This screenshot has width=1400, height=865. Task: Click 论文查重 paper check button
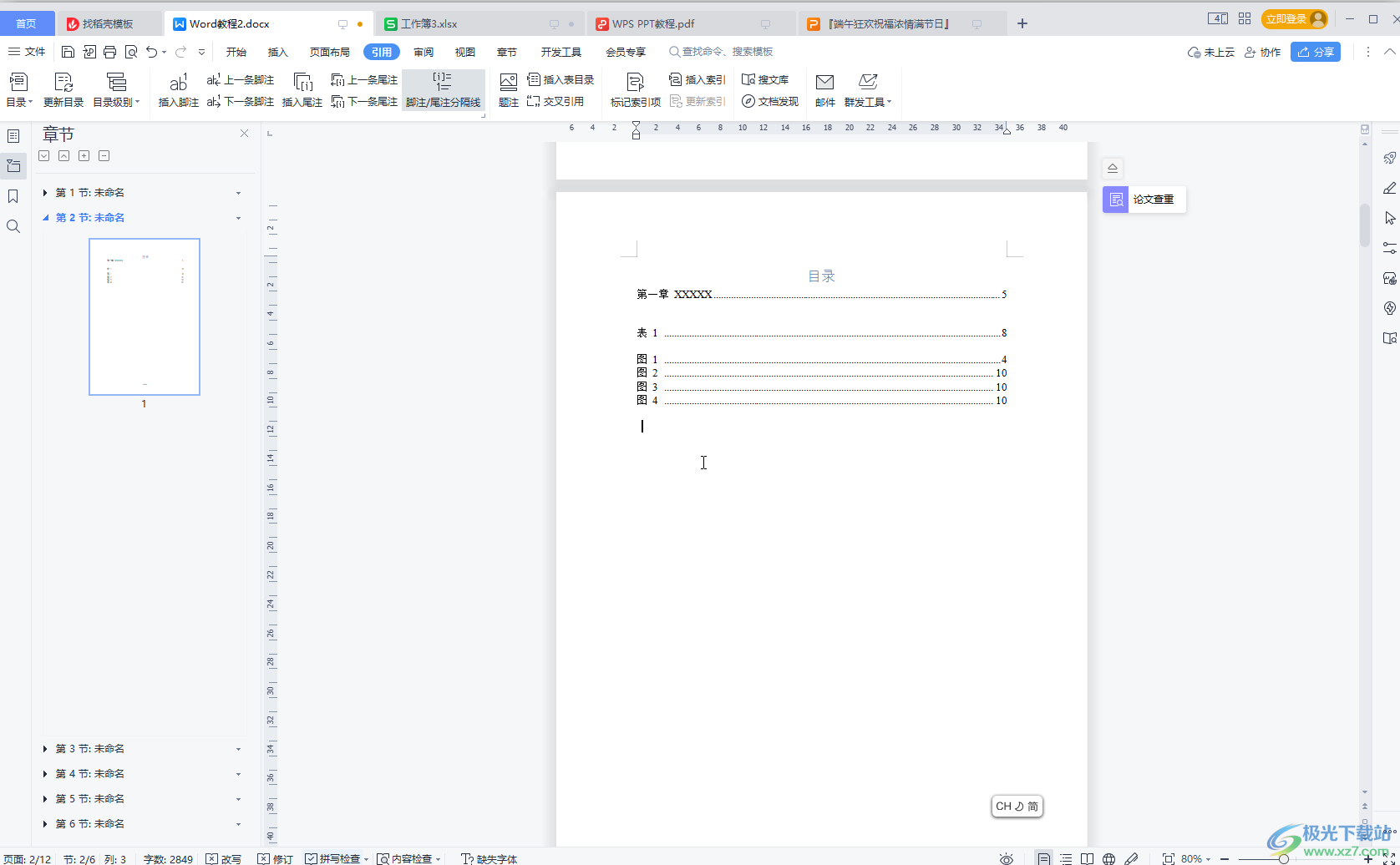(1144, 200)
